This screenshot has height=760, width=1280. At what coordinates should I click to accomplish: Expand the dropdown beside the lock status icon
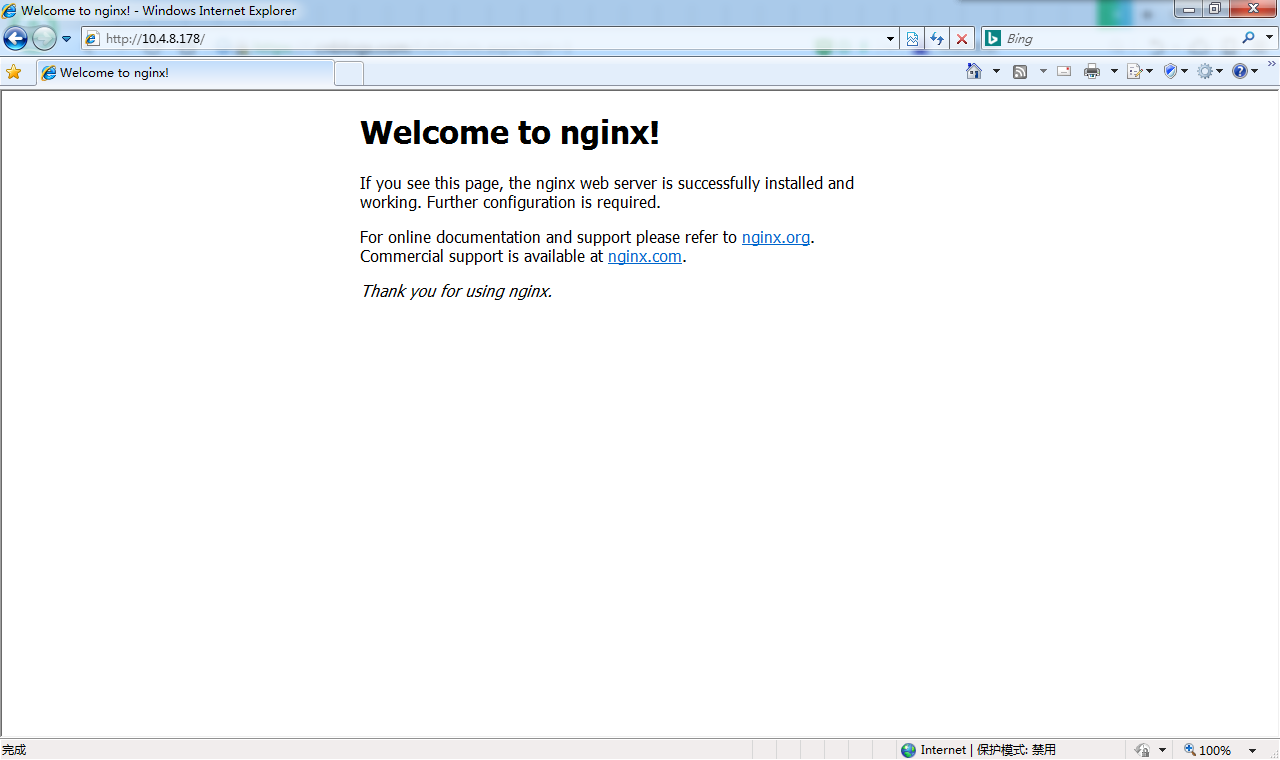(1163, 750)
